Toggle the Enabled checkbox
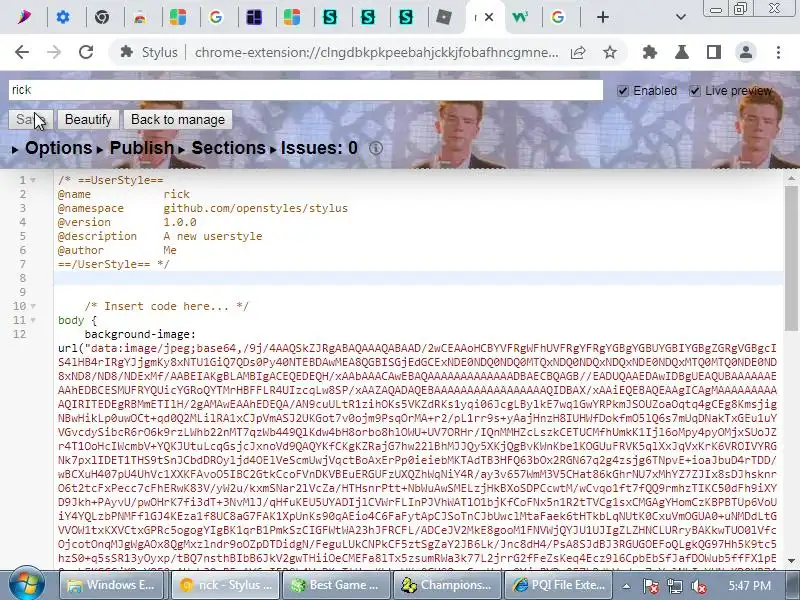The height and width of the screenshot is (600, 800). coord(622,91)
